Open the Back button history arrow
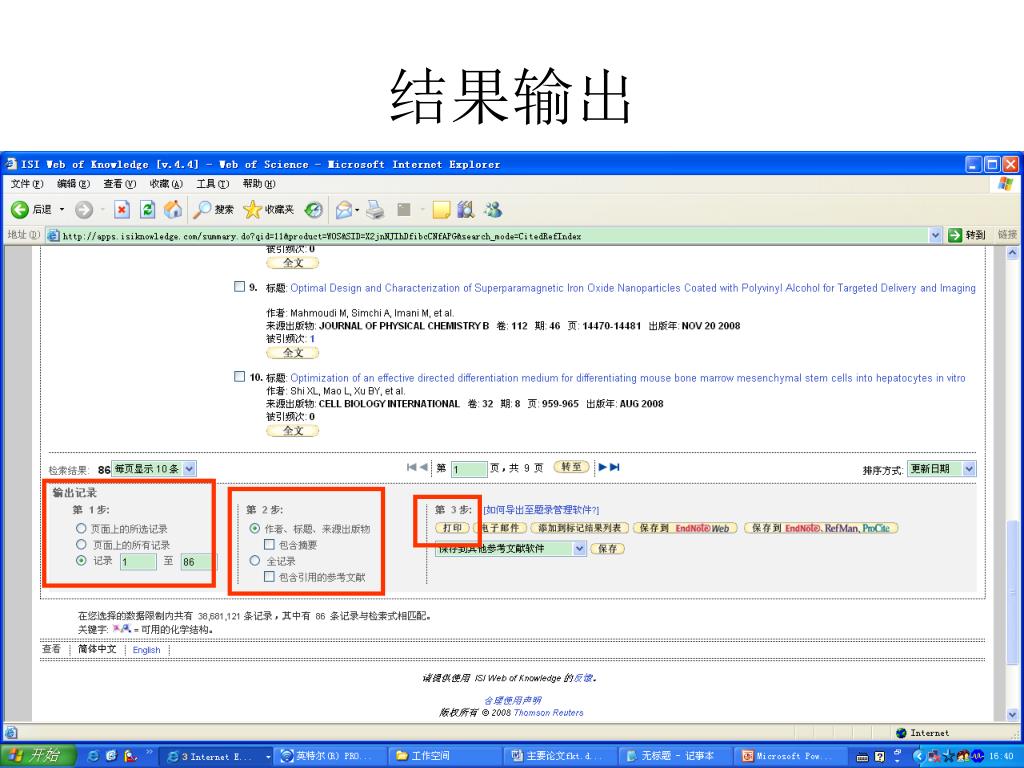The height and width of the screenshot is (768, 1024). point(62,210)
